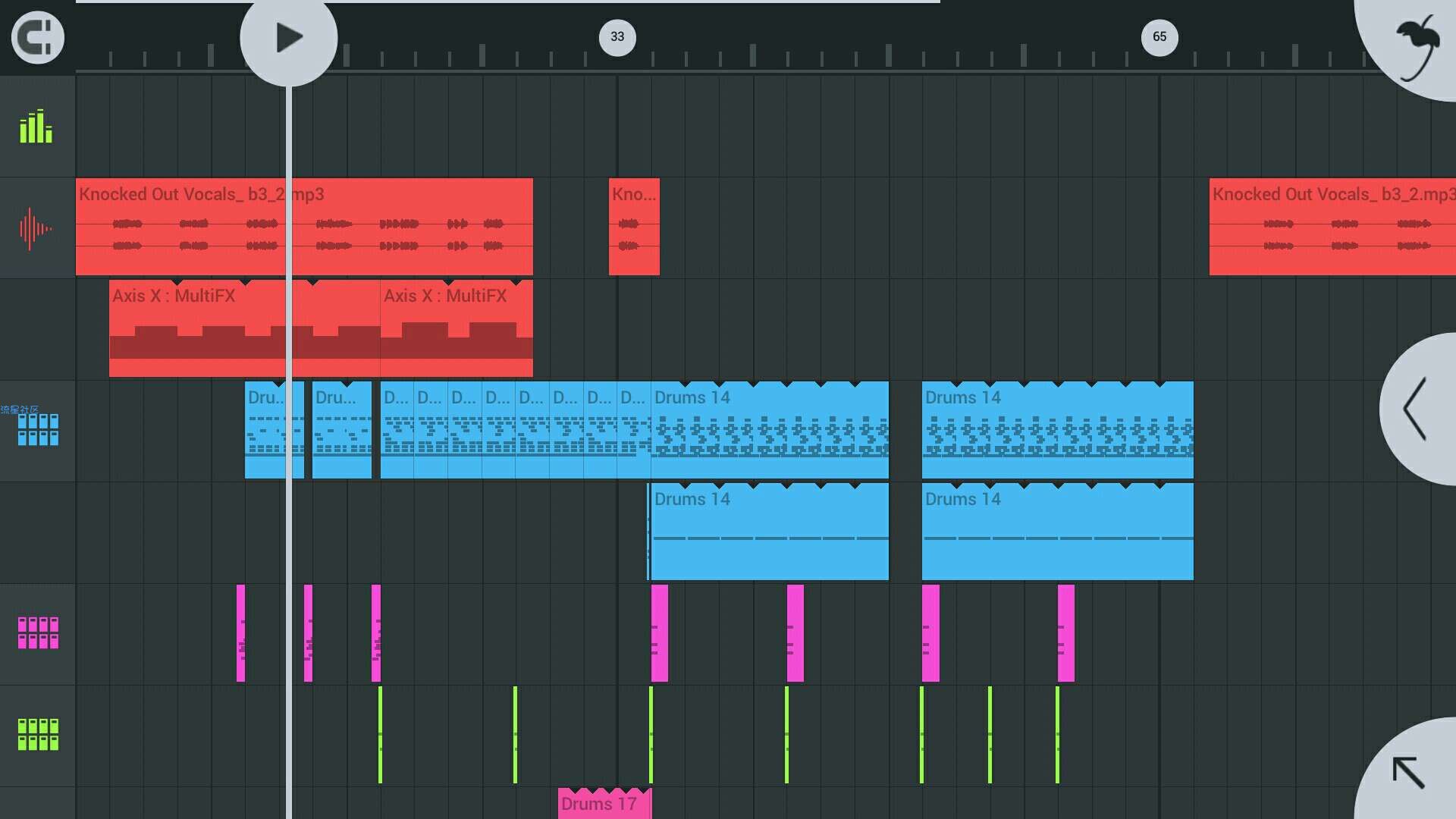Image resolution: width=1456 pixels, height=819 pixels.
Task: Select the first Axis X : MultiFX clip
Action: tap(244, 328)
